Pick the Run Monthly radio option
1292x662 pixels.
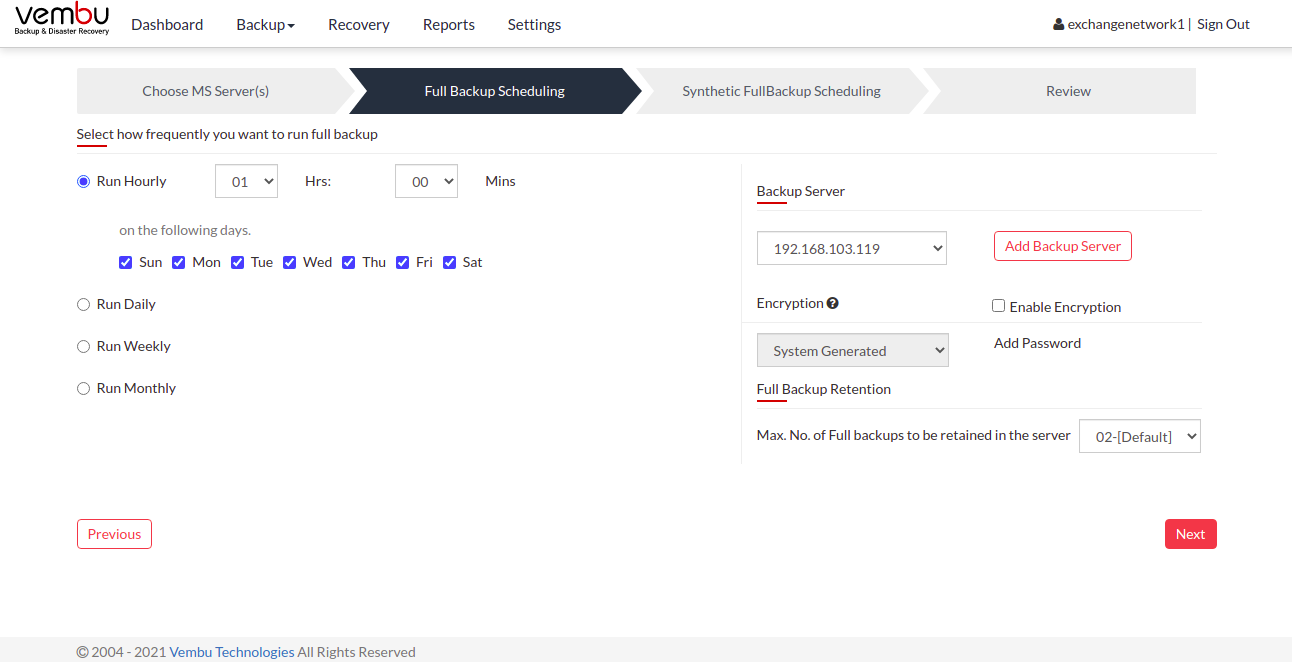(x=83, y=388)
